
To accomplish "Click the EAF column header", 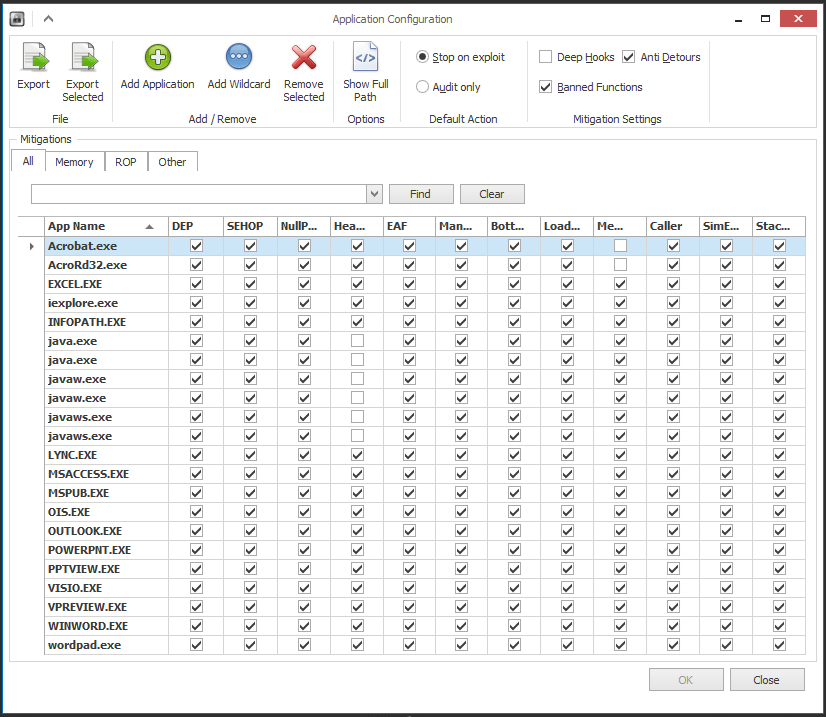I will click(409, 226).
